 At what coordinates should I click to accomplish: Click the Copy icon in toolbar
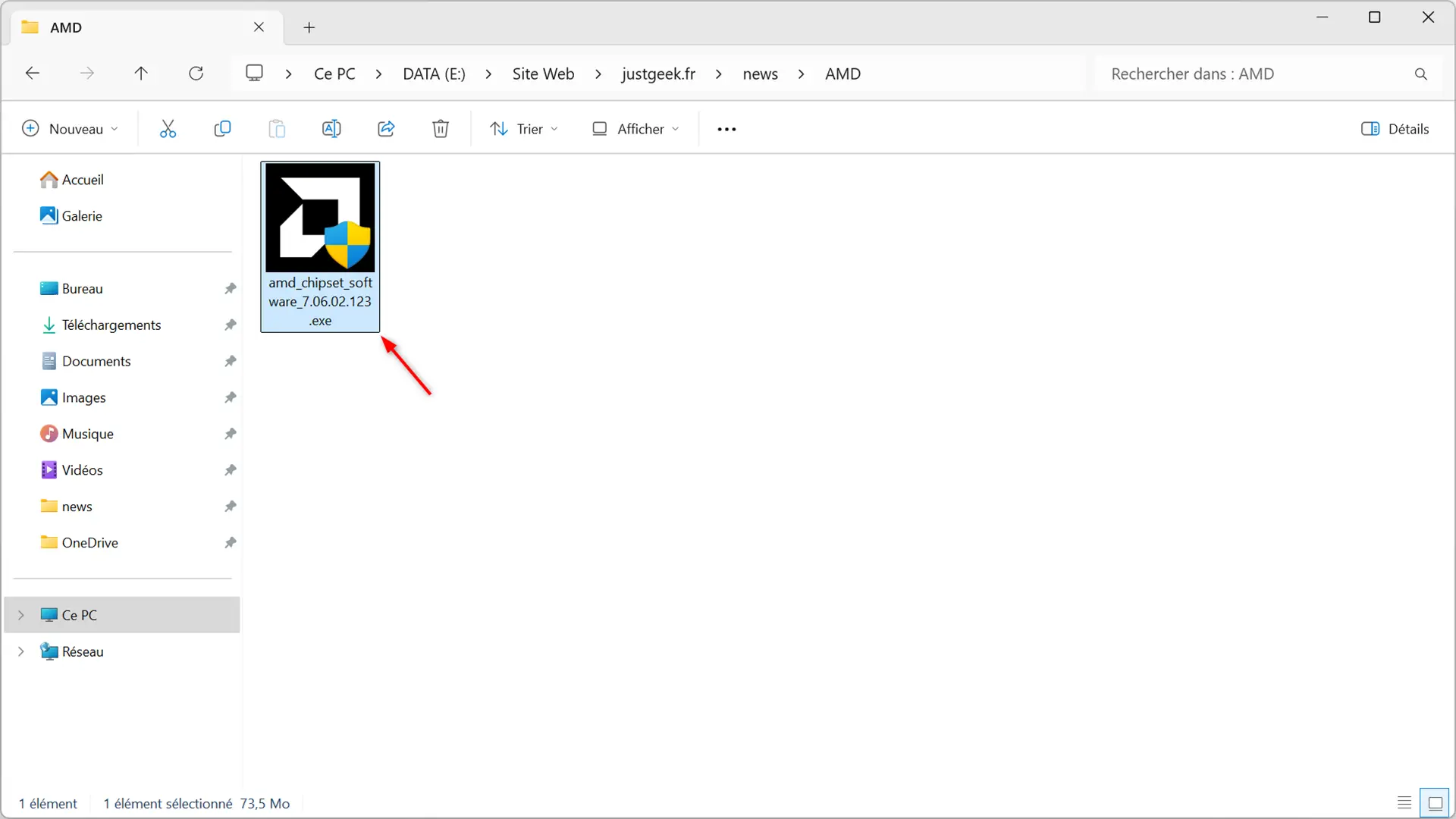click(x=222, y=129)
